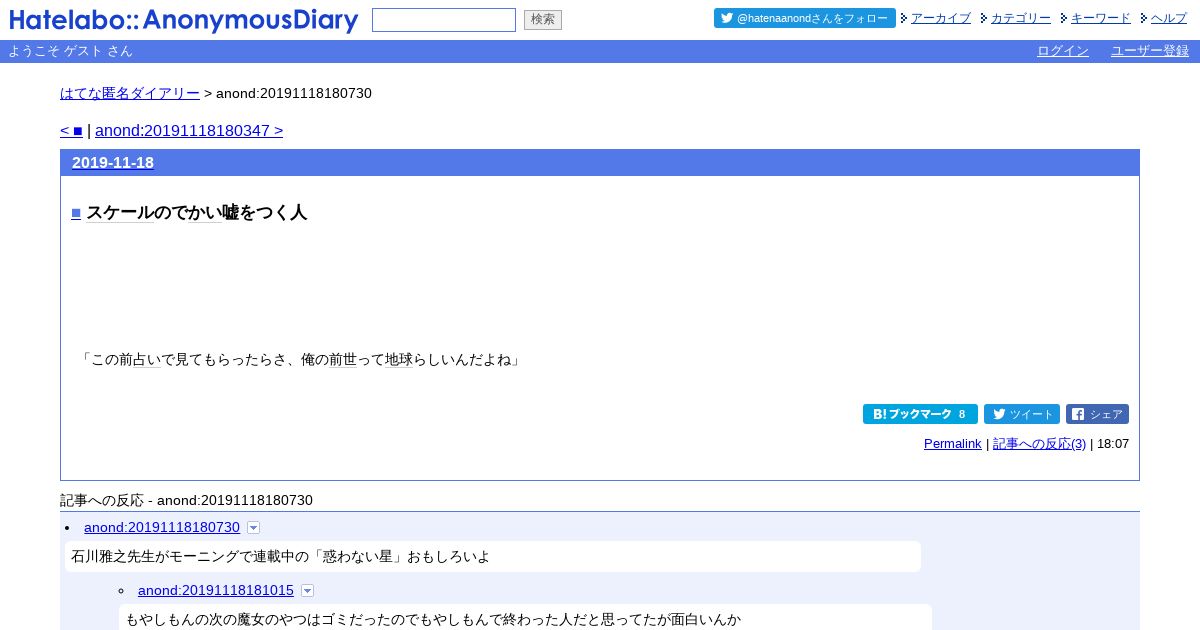Image resolution: width=1200 pixels, height=630 pixels.
Task: Open the カテゴリー category link
Action: [1021, 18]
